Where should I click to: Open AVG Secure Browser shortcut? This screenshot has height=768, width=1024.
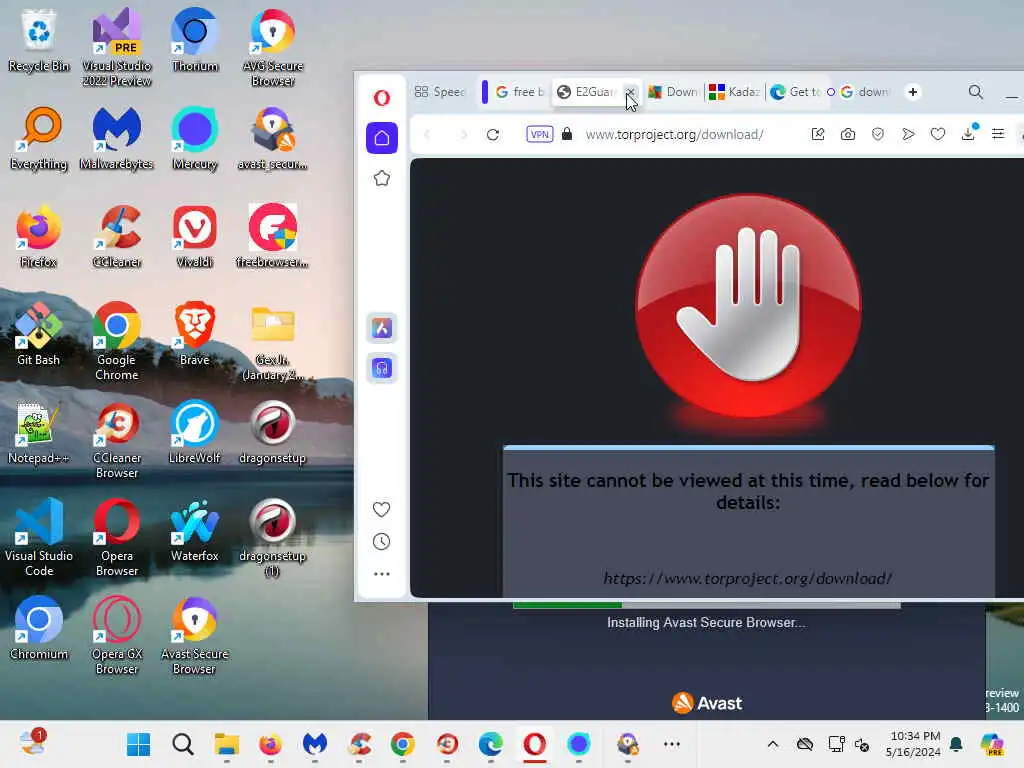click(x=273, y=48)
